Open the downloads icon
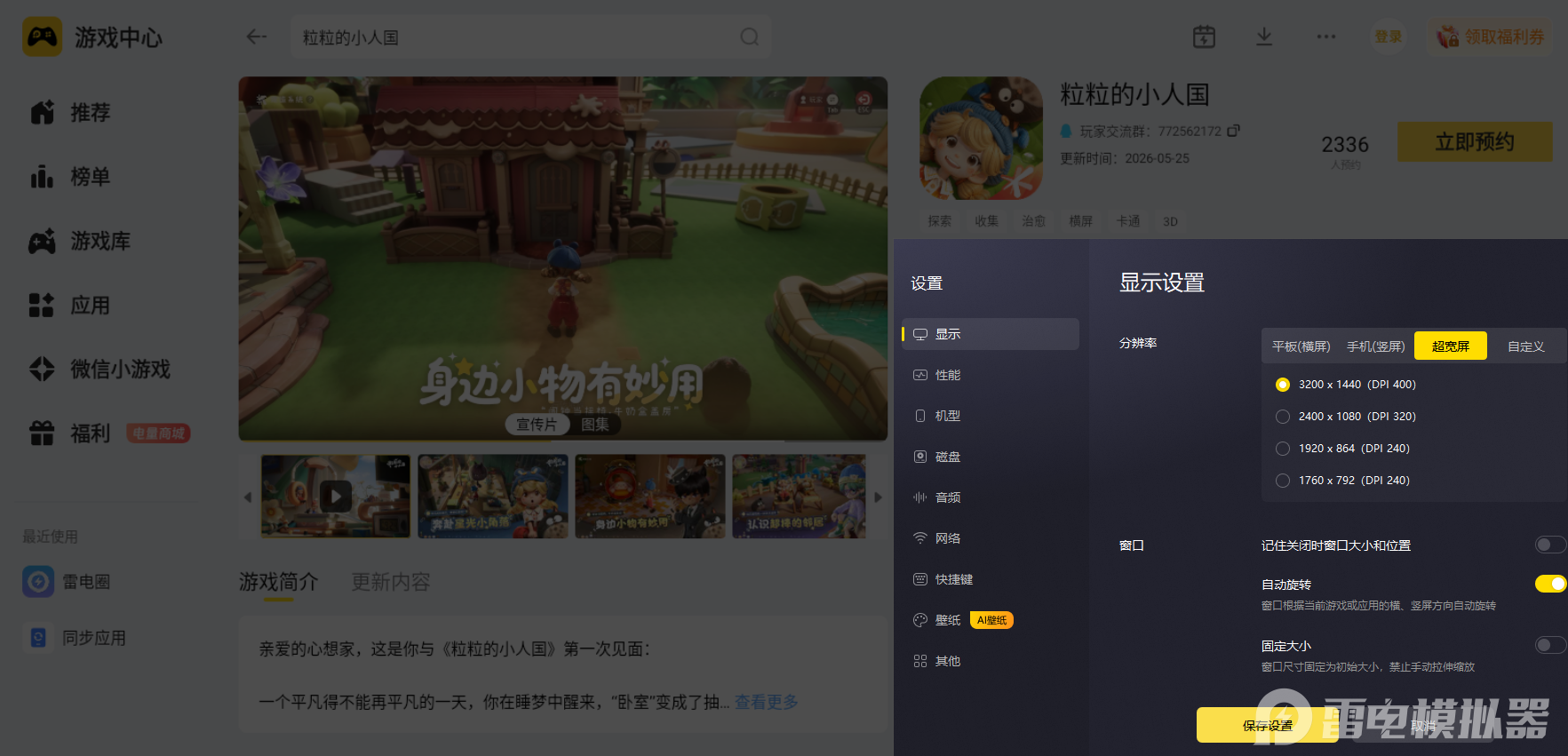Image resolution: width=1568 pixels, height=756 pixels. pos(1264,36)
